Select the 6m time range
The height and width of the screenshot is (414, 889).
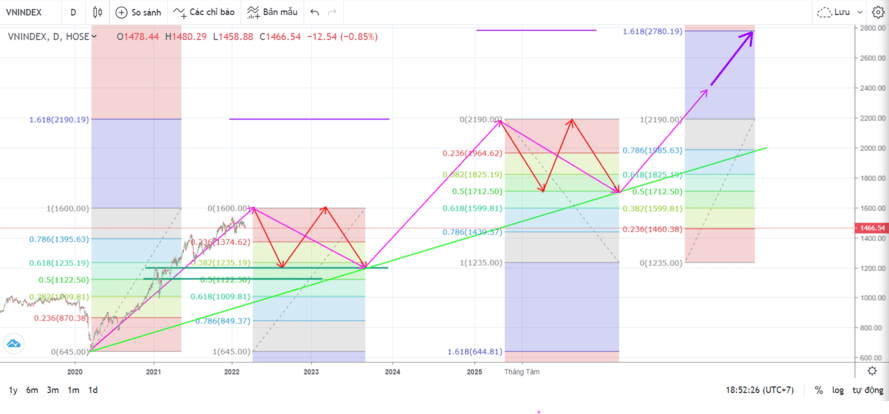click(x=32, y=390)
